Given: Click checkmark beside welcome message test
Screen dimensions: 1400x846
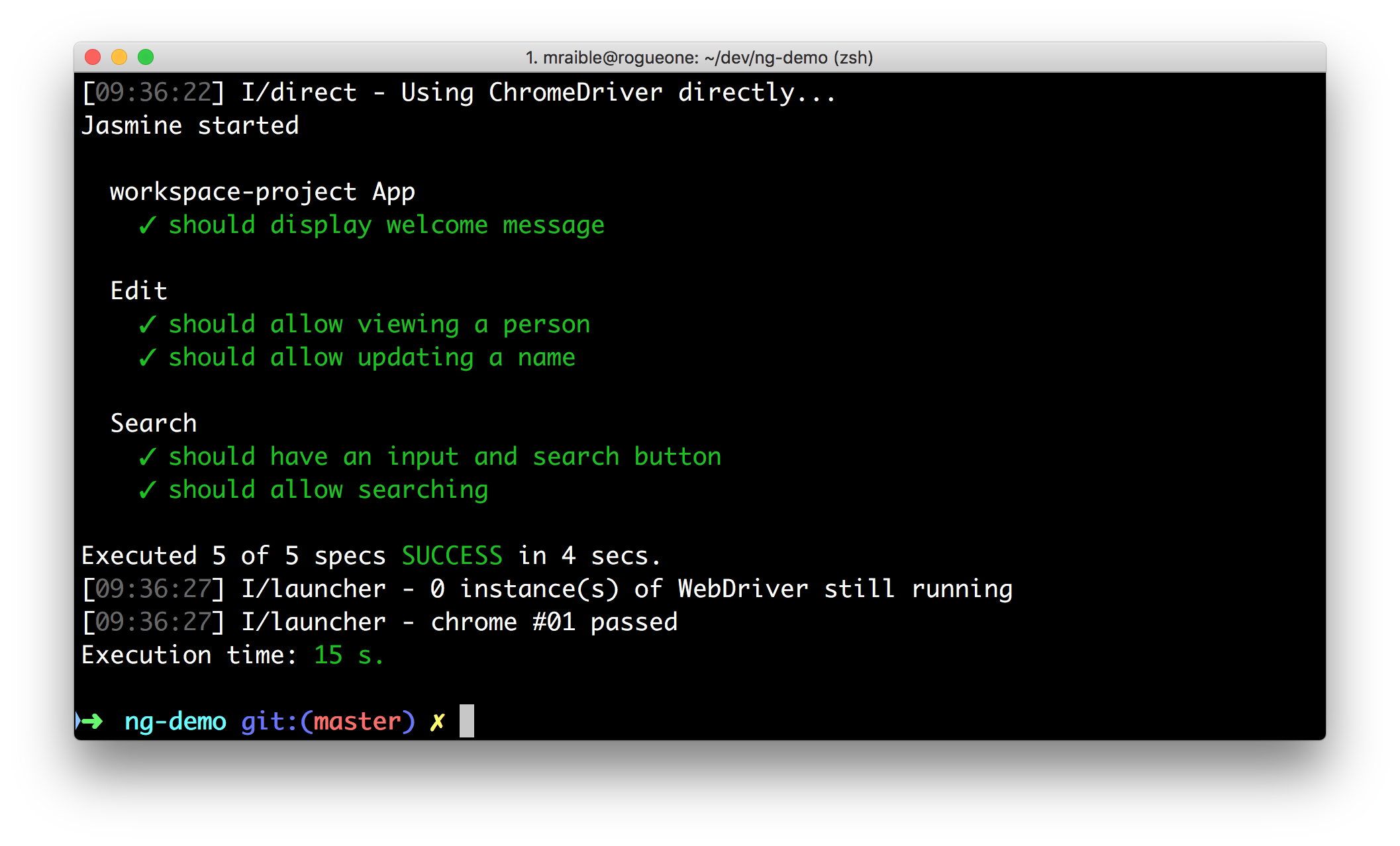Looking at the screenshot, I should (147, 225).
